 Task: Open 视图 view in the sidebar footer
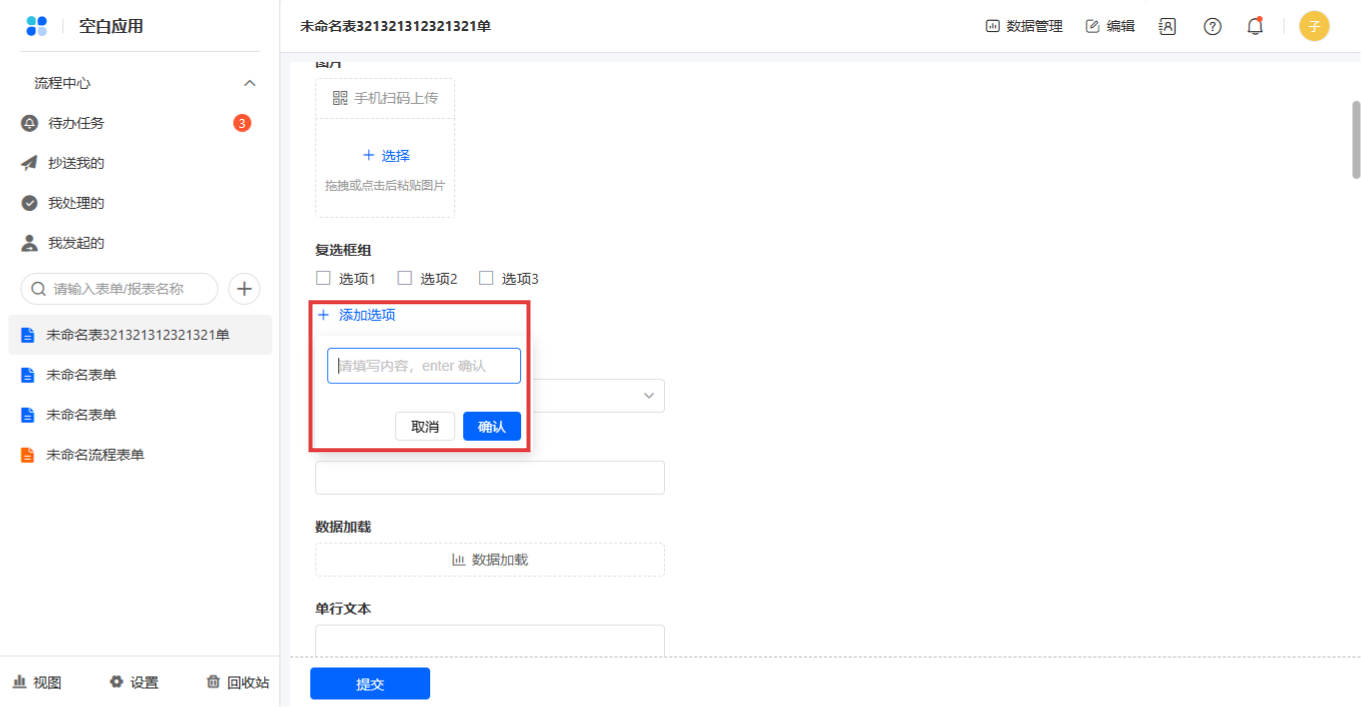[37, 682]
